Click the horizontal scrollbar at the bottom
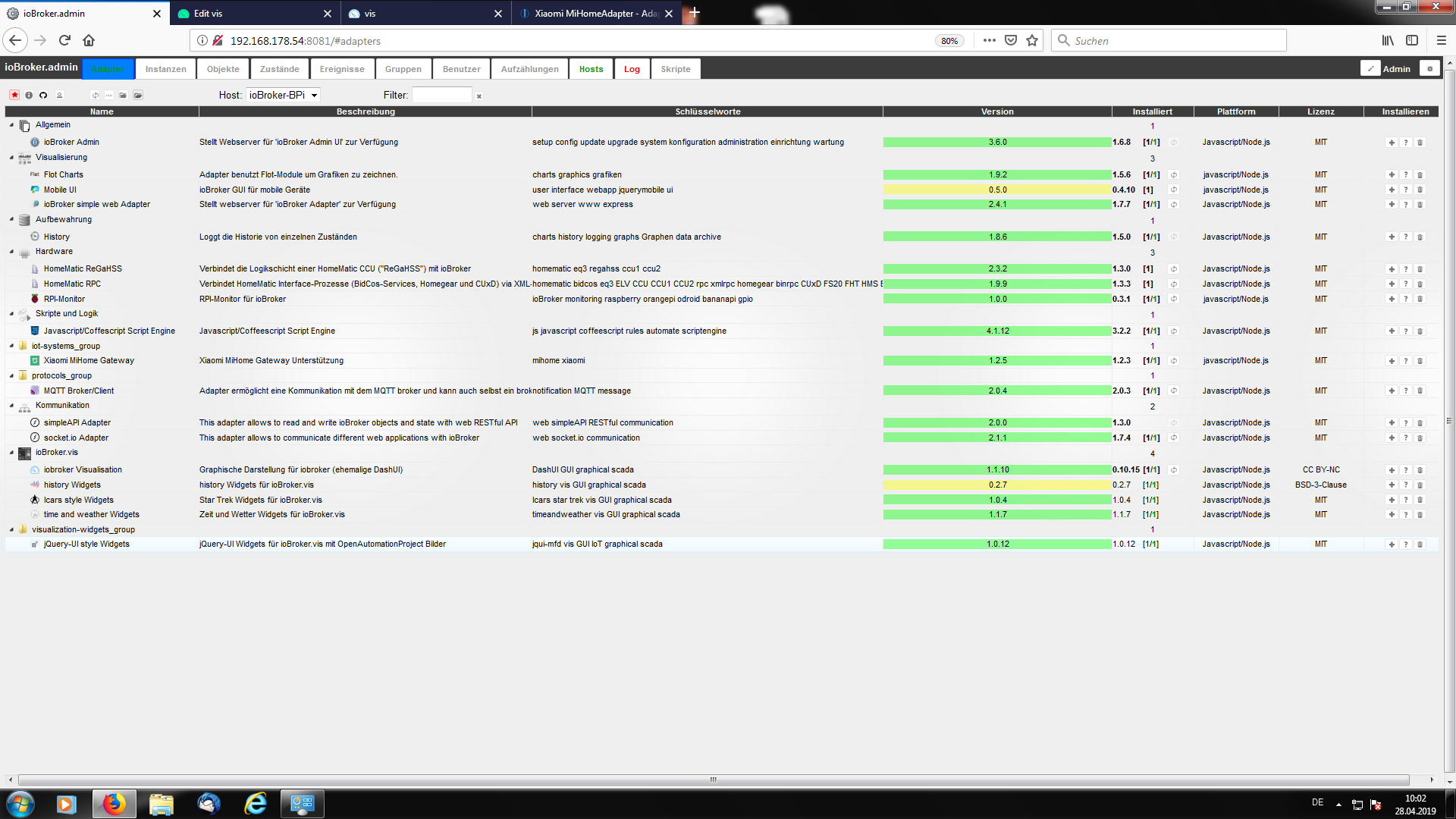Viewport: 1456px width, 819px height. coord(713,780)
